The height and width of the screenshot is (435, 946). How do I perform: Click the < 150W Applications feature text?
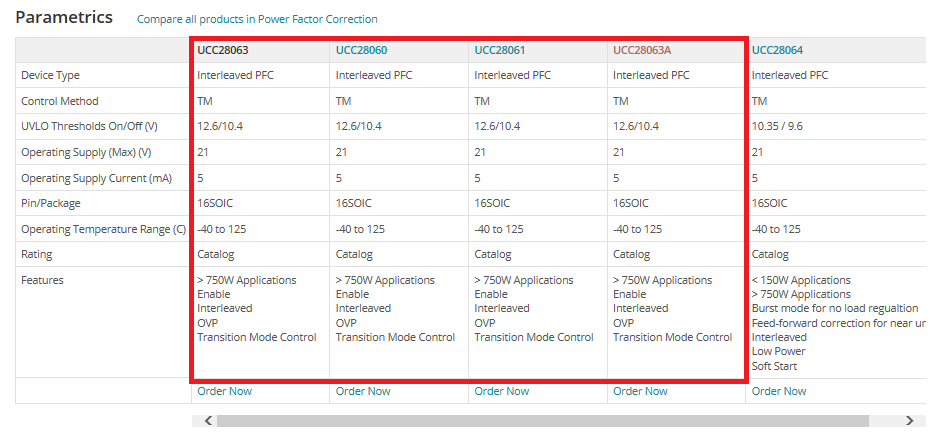[x=801, y=280]
